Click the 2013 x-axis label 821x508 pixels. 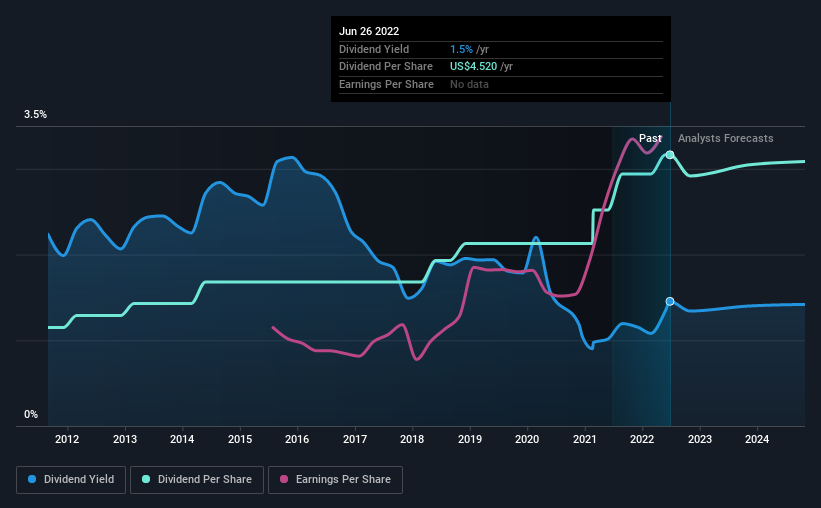125,439
